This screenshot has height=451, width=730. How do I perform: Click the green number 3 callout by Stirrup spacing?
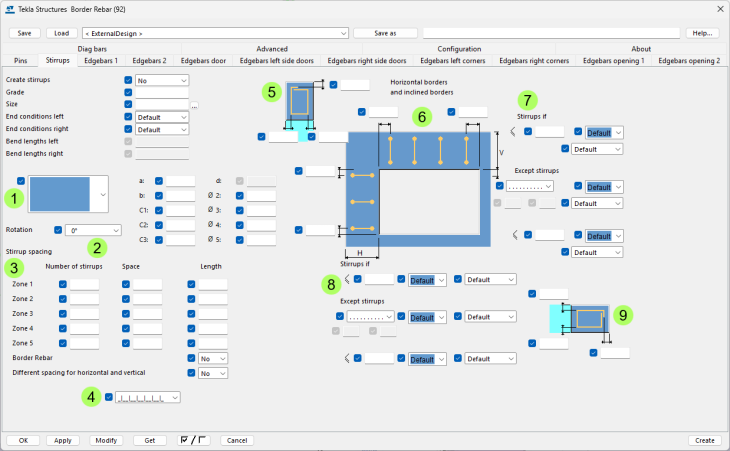14,267
